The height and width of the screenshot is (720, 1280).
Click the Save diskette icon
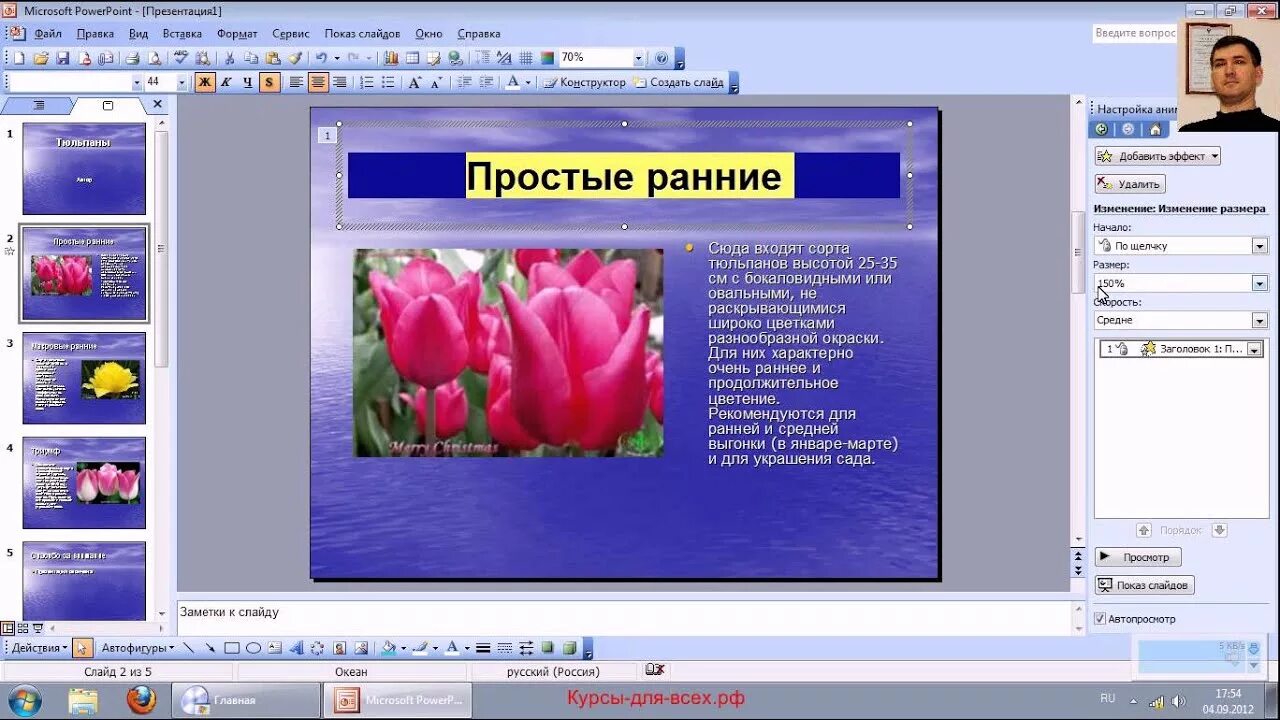pos(63,58)
